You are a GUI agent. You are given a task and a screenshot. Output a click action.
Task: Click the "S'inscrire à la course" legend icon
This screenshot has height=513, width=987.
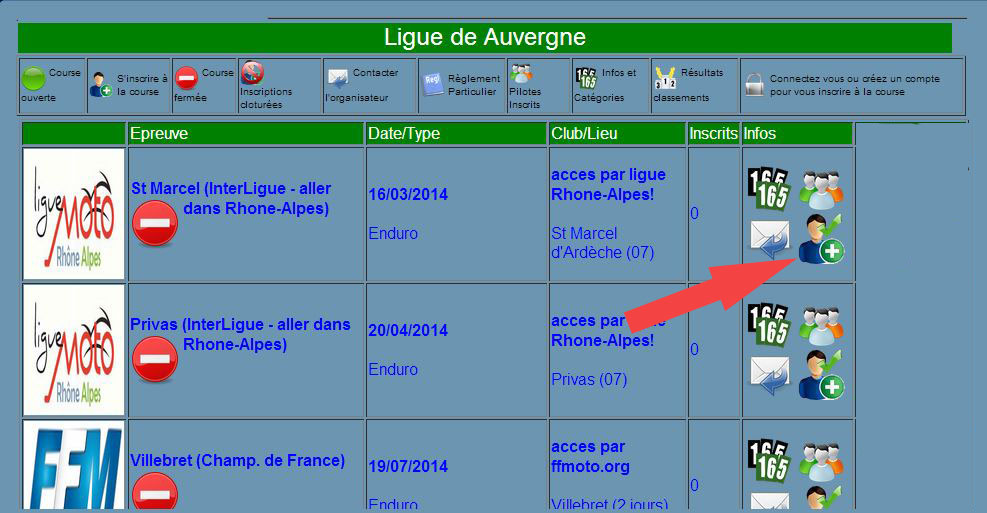point(101,84)
